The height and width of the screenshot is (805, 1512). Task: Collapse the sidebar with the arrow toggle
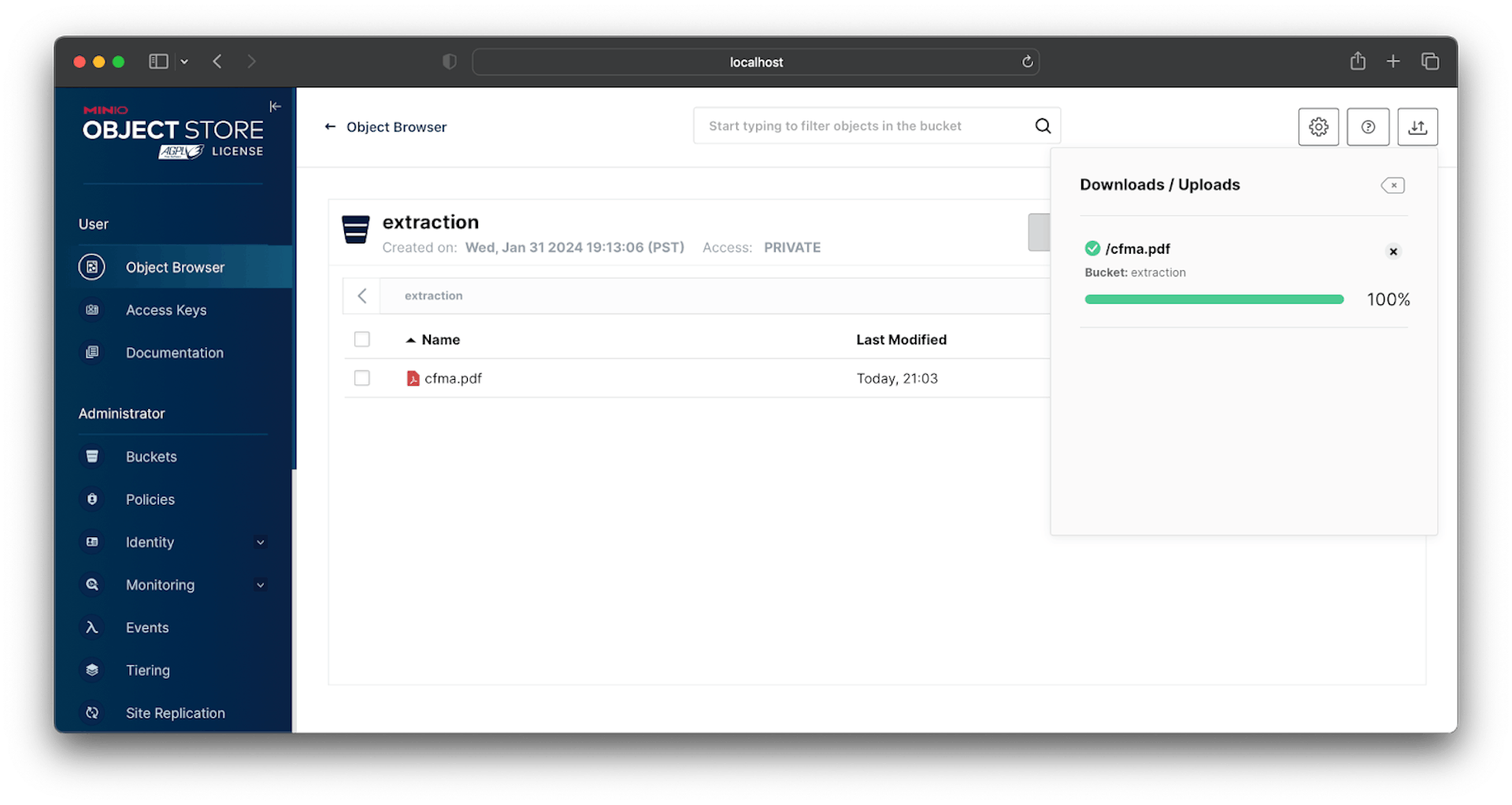275,106
